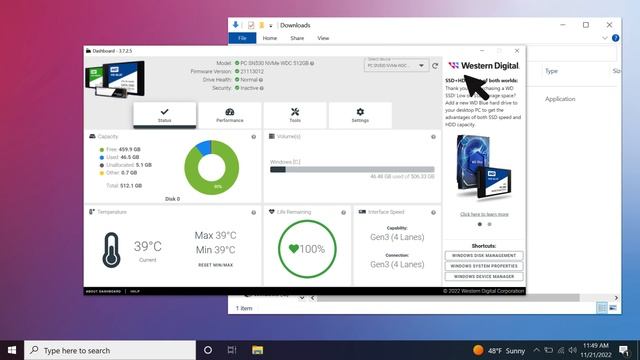Click the horizontal scrollbar in Downloads window
The width and height of the screenshot is (640, 360).
pyautogui.click(x=448, y=298)
